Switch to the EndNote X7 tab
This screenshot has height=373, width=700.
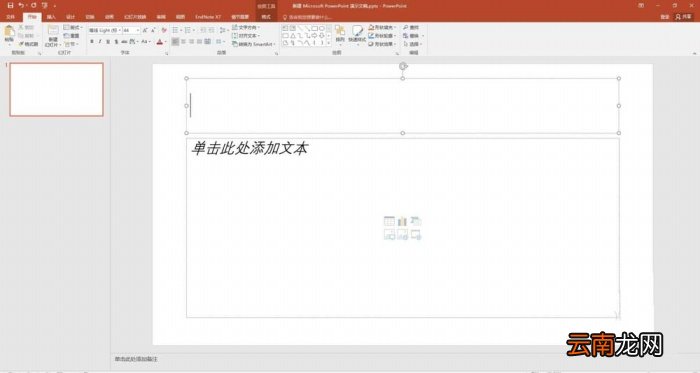(208, 17)
